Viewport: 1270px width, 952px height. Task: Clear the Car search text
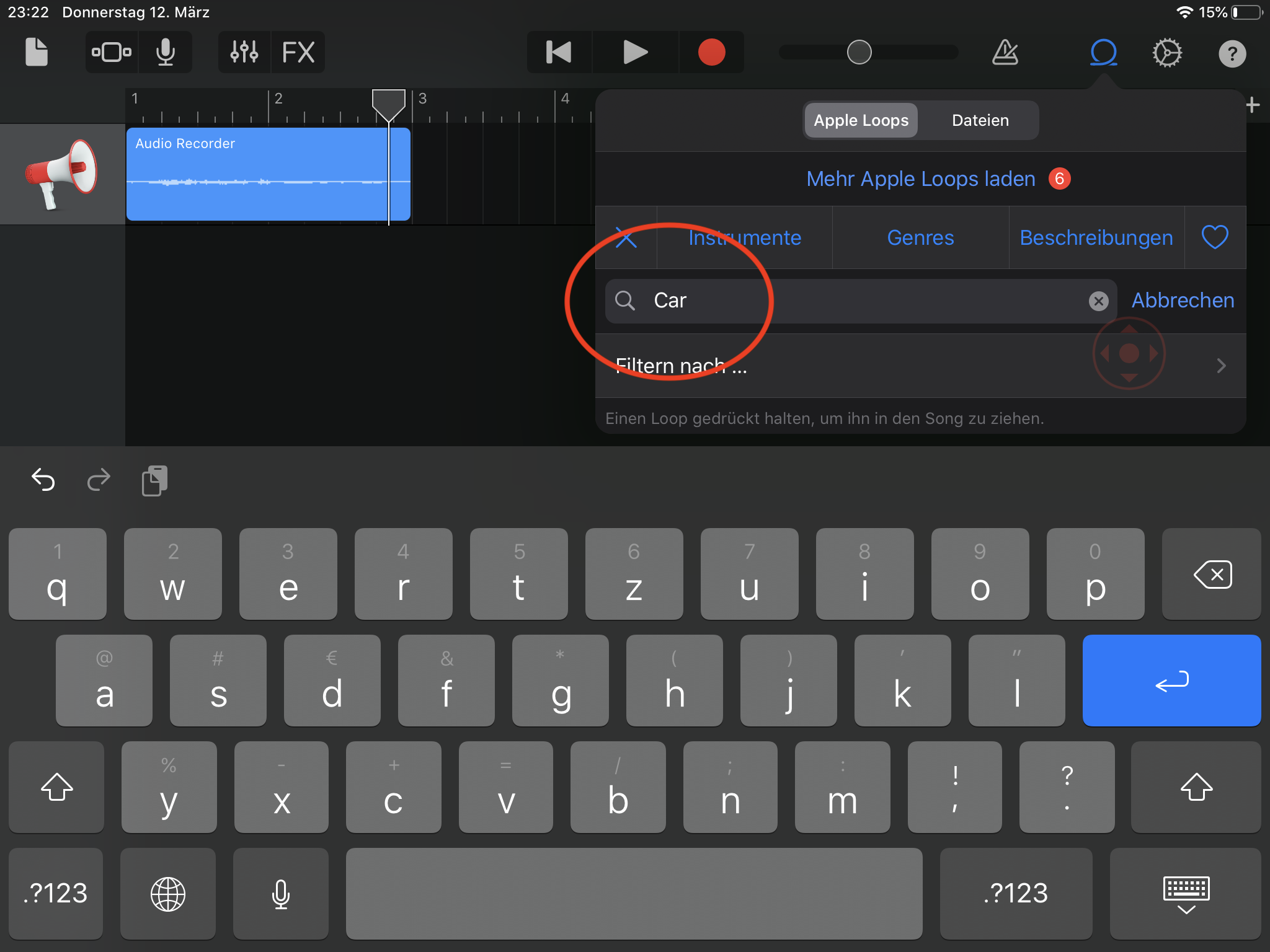(1098, 301)
